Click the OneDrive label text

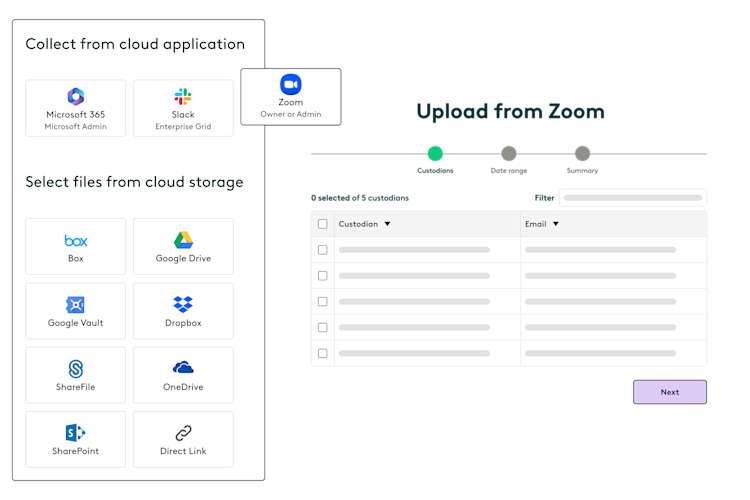pos(183,387)
